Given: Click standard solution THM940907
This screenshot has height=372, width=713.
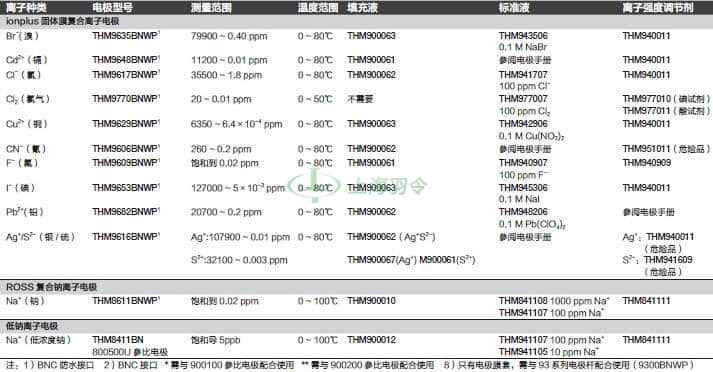Looking at the screenshot, I should 523,162.
